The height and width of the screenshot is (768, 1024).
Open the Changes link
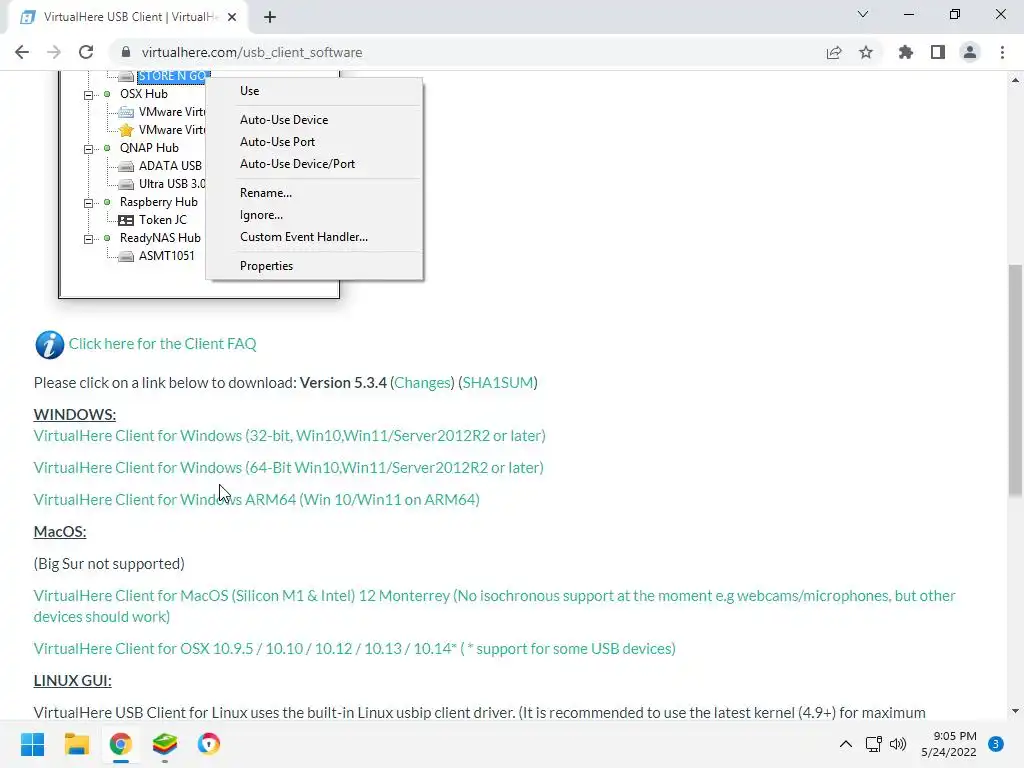423,383
